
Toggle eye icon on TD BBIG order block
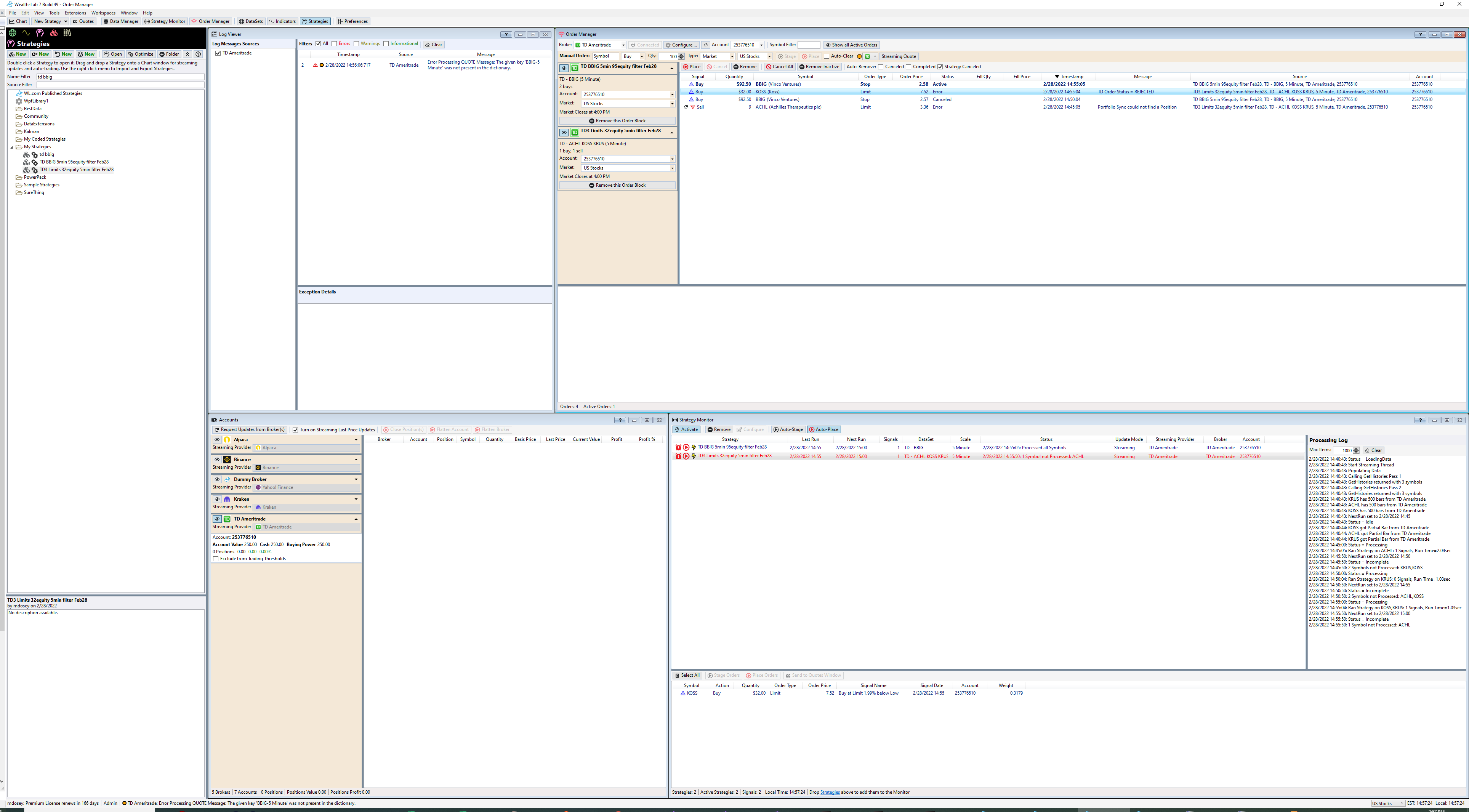(x=564, y=68)
